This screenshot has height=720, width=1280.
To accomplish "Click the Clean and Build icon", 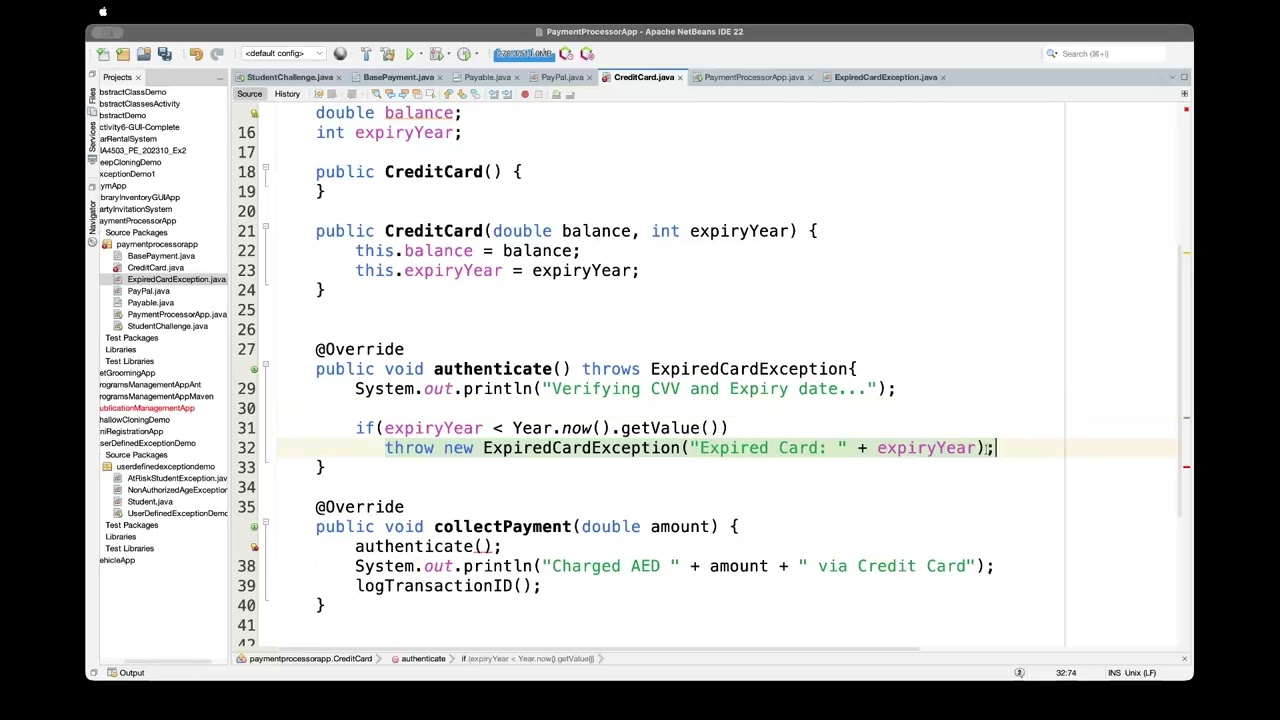I will coord(388,54).
